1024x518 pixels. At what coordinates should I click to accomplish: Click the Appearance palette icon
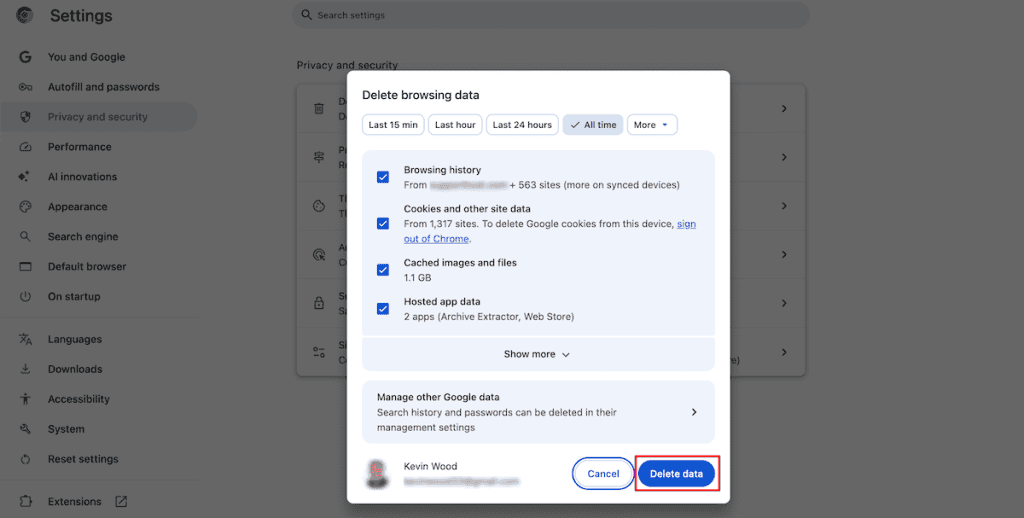point(25,206)
